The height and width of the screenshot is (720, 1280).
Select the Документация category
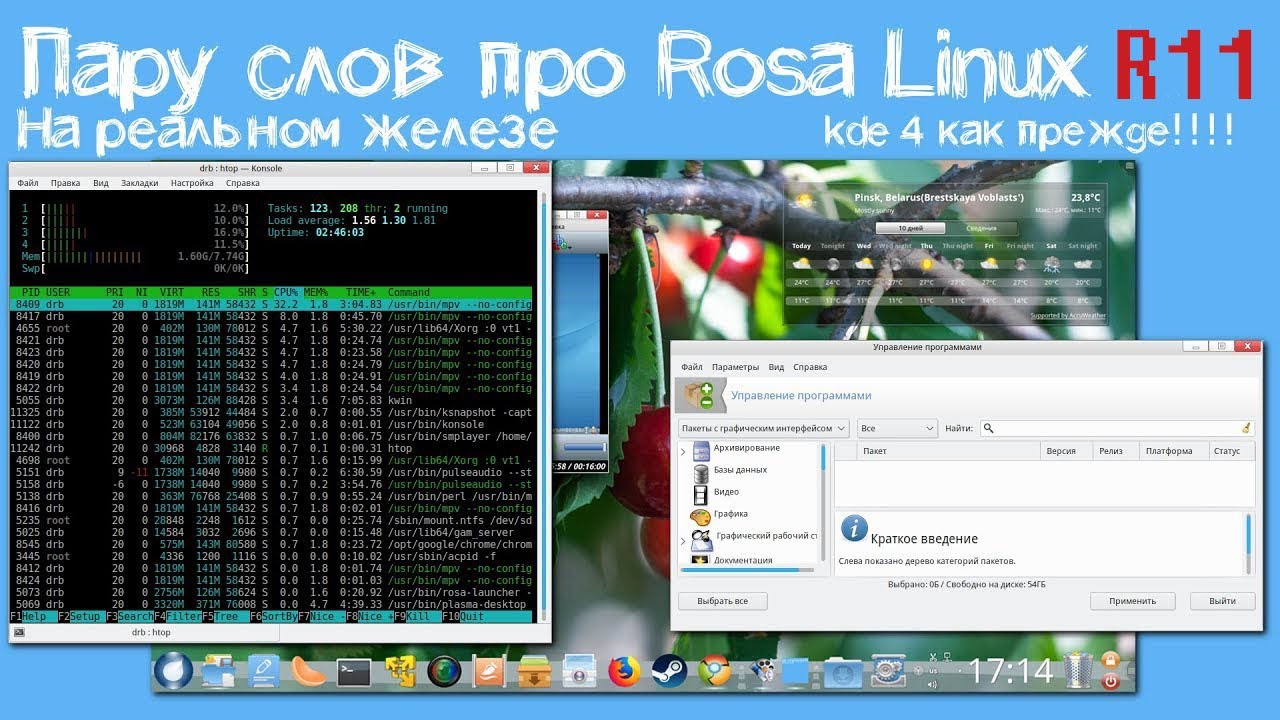pyautogui.click(x=742, y=560)
